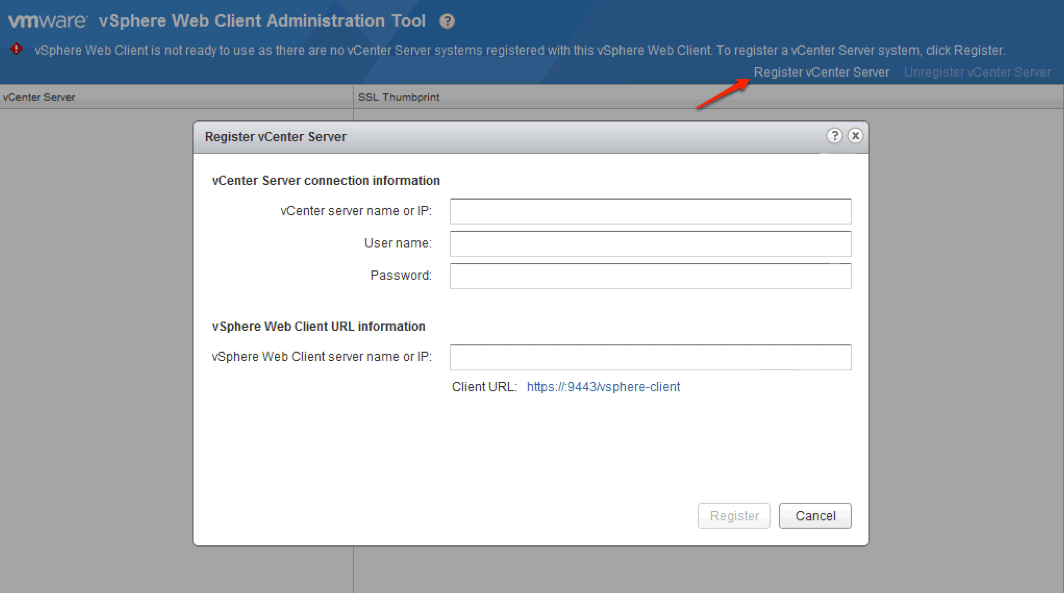1064x593 pixels.
Task: Focus the Password field
Action: point(650,276)
